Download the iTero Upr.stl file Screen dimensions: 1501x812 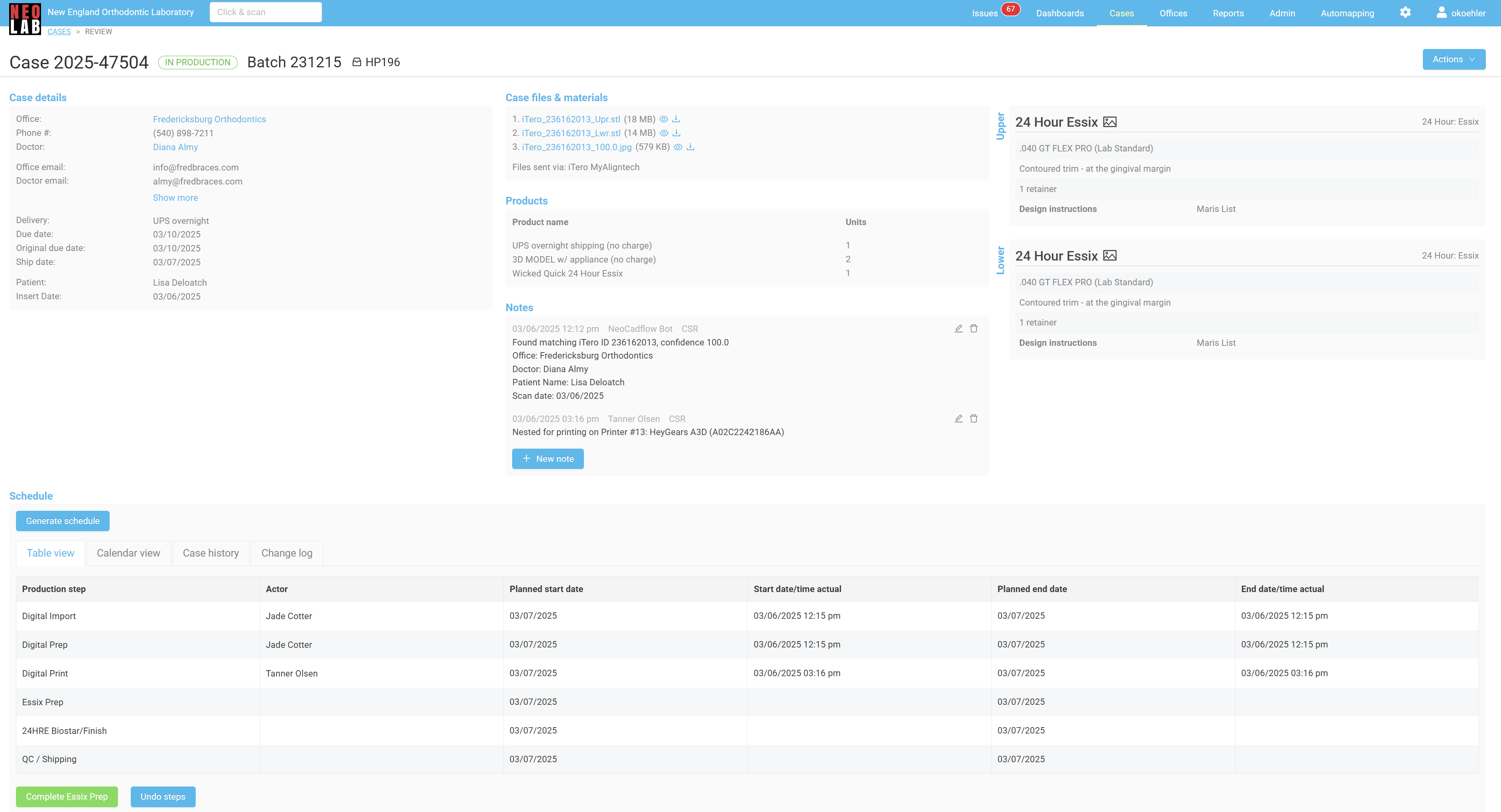[x=676, y=119]
